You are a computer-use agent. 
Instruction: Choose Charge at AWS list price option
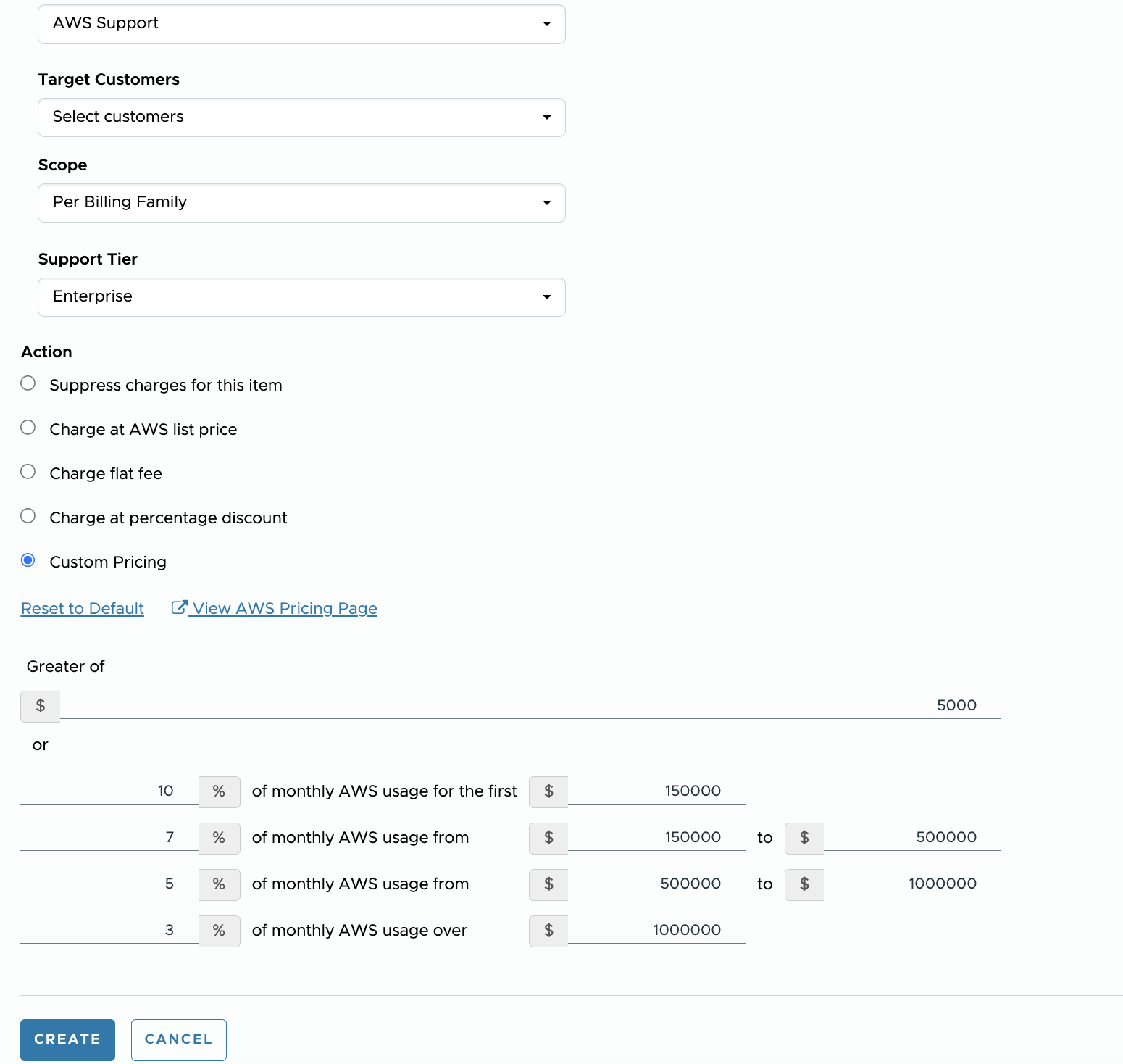28,428
